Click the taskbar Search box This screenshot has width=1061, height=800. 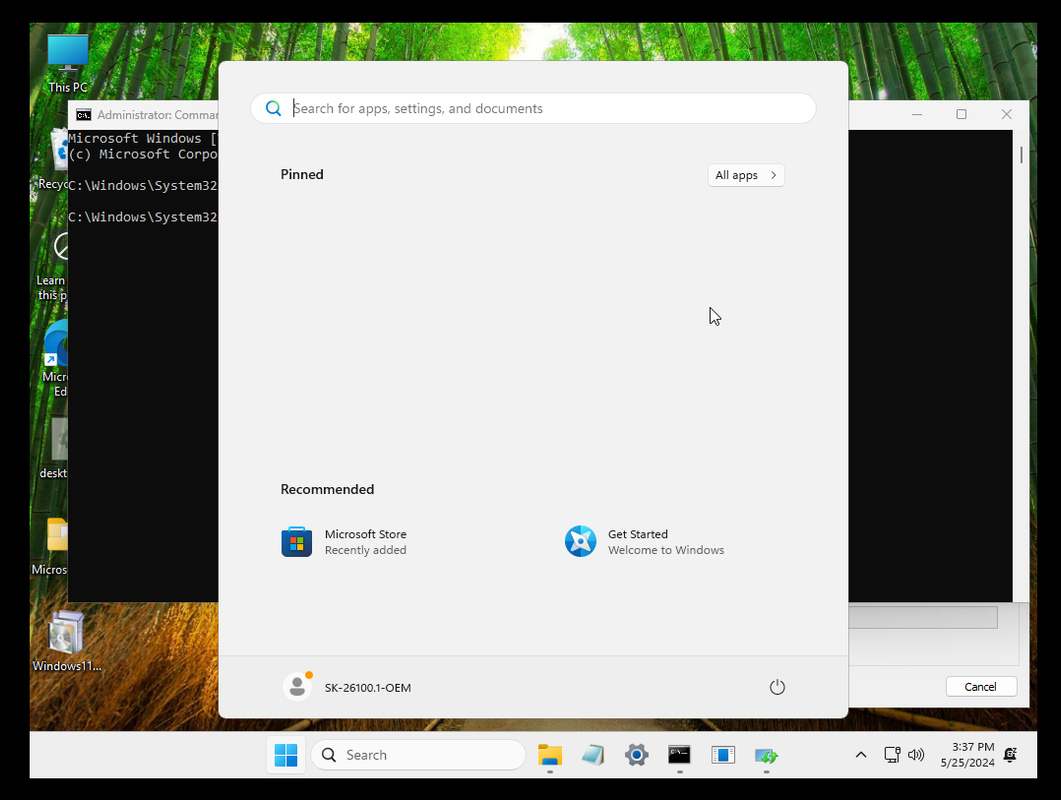pos(418,755)
